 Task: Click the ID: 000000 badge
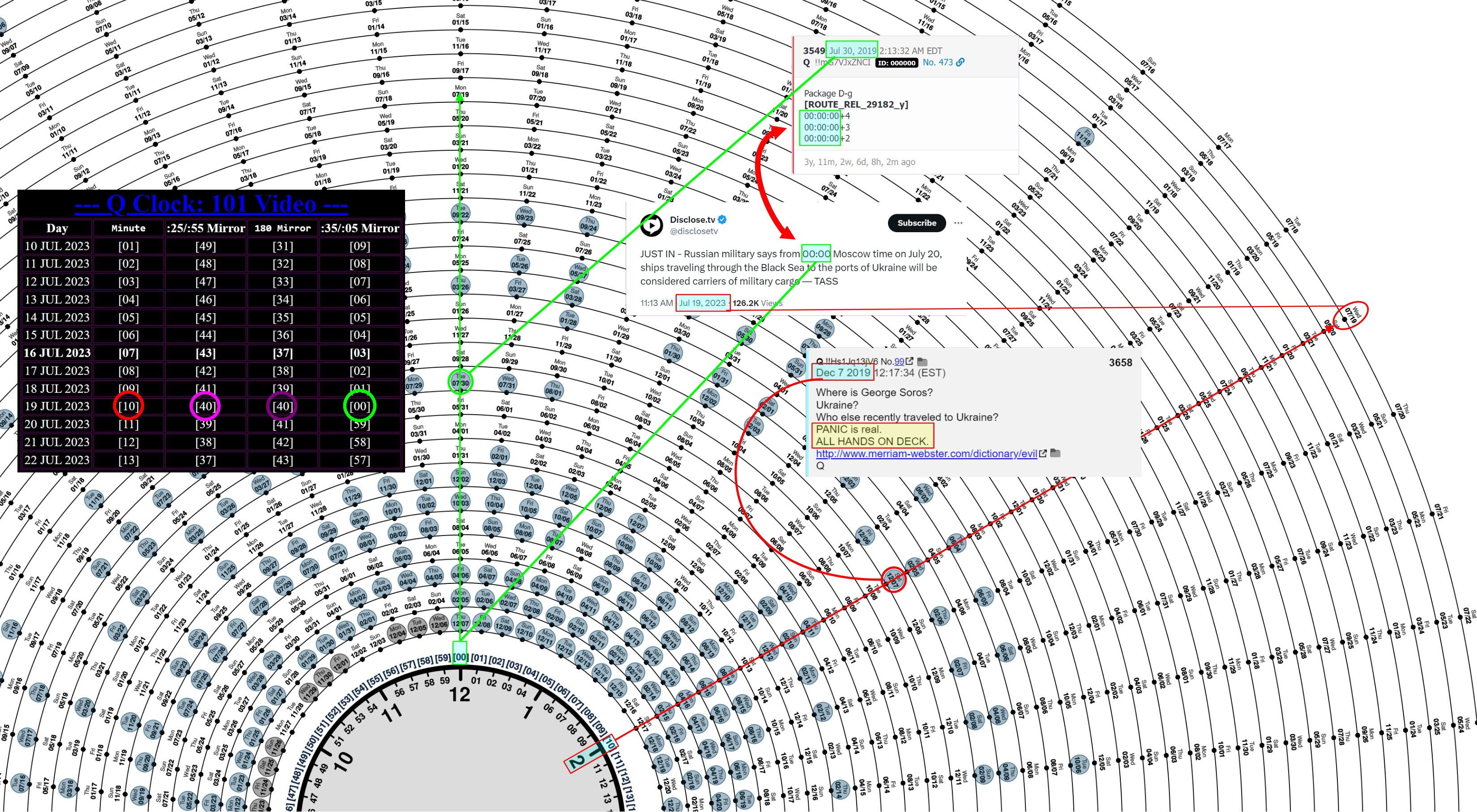click(x=897, y=63)
